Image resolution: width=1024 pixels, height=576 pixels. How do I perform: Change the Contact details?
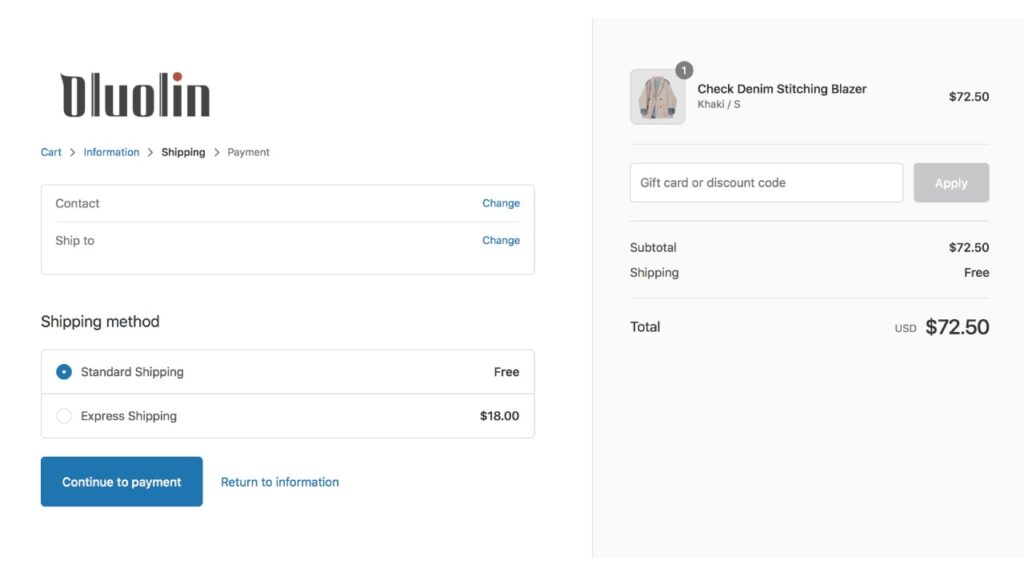click(501, 203)
